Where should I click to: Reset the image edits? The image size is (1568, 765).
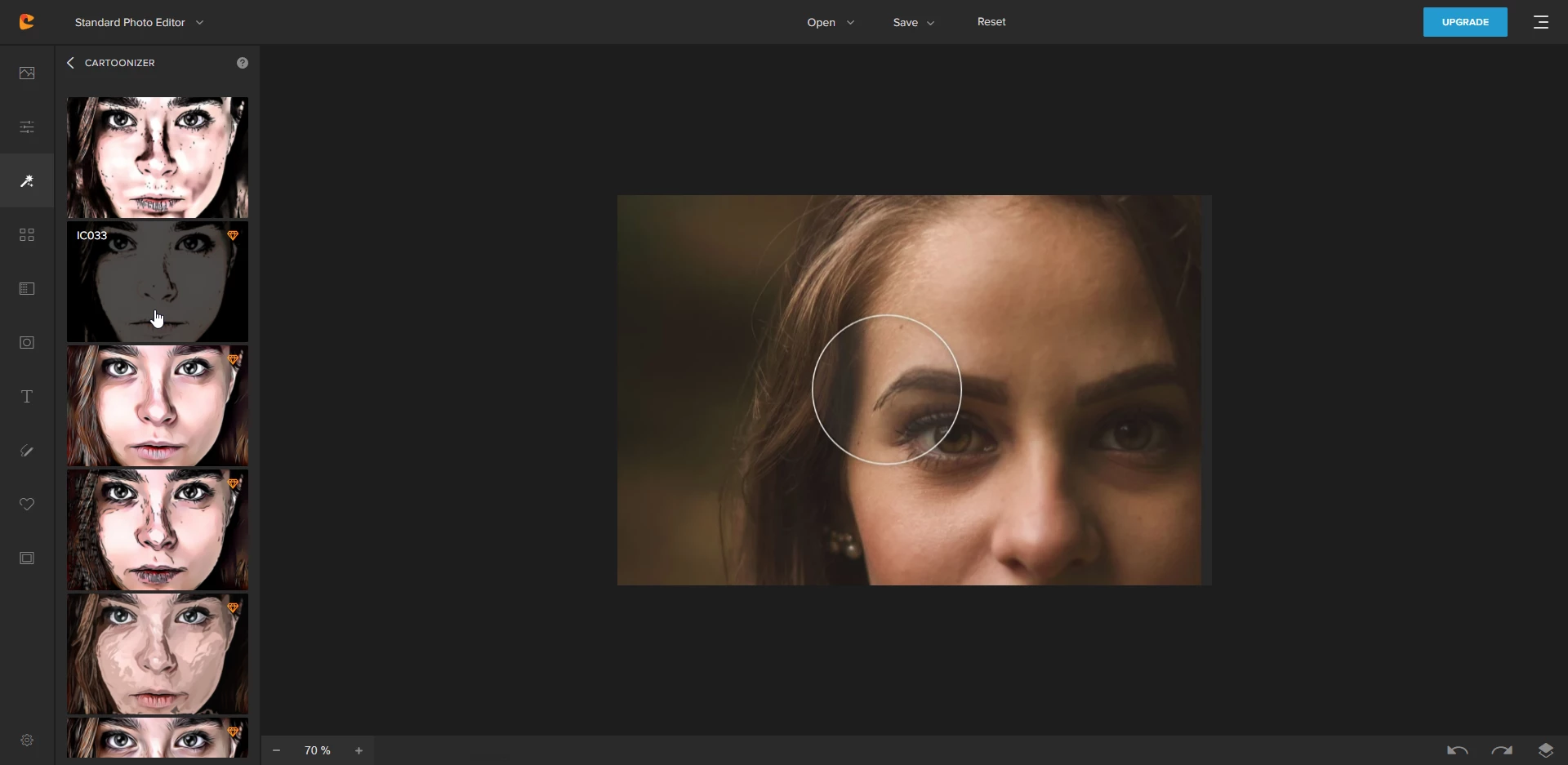991,22
